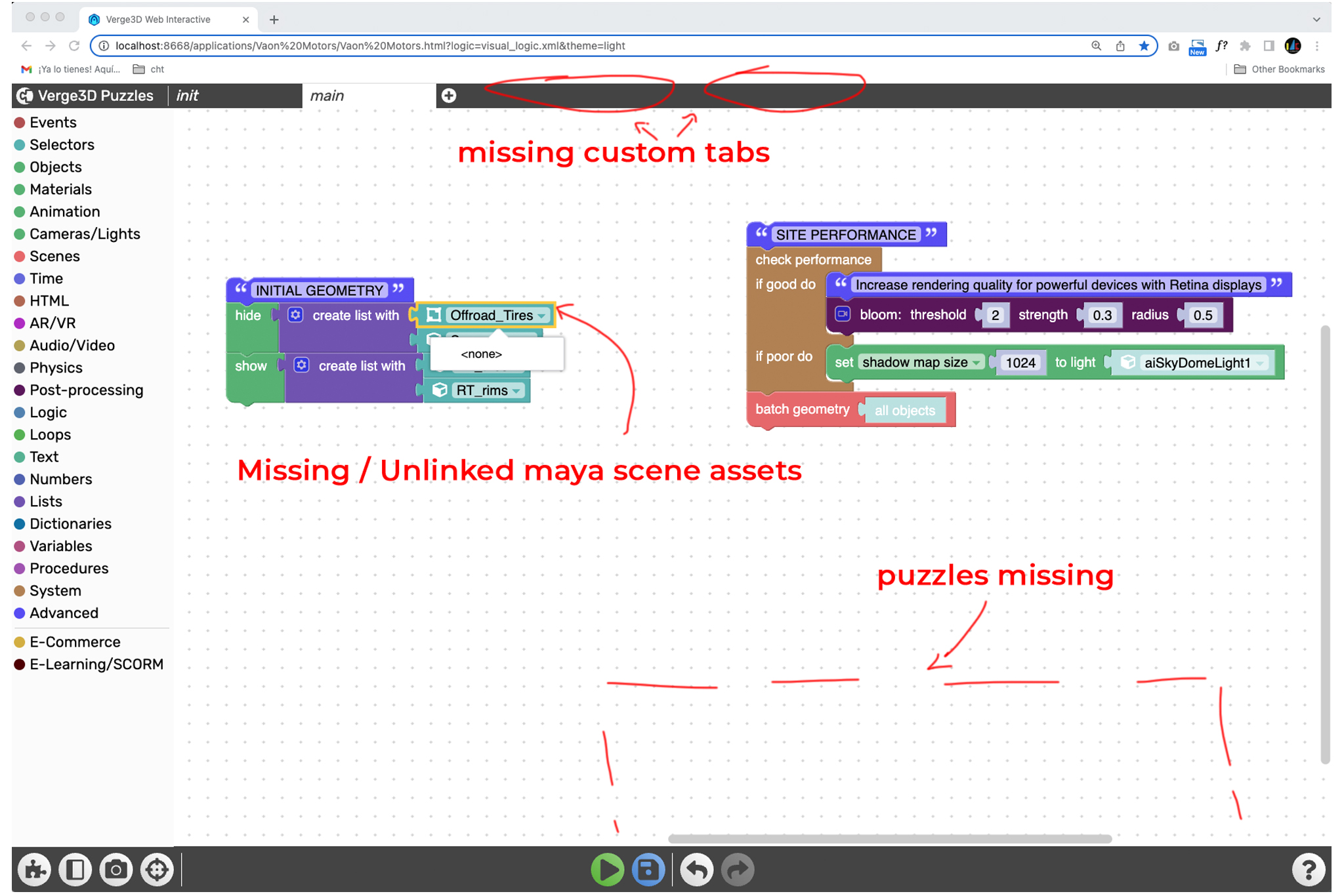Click the Redo arrow icon
This screenshot has width=1344, height=896.
[x=738, y=870]
